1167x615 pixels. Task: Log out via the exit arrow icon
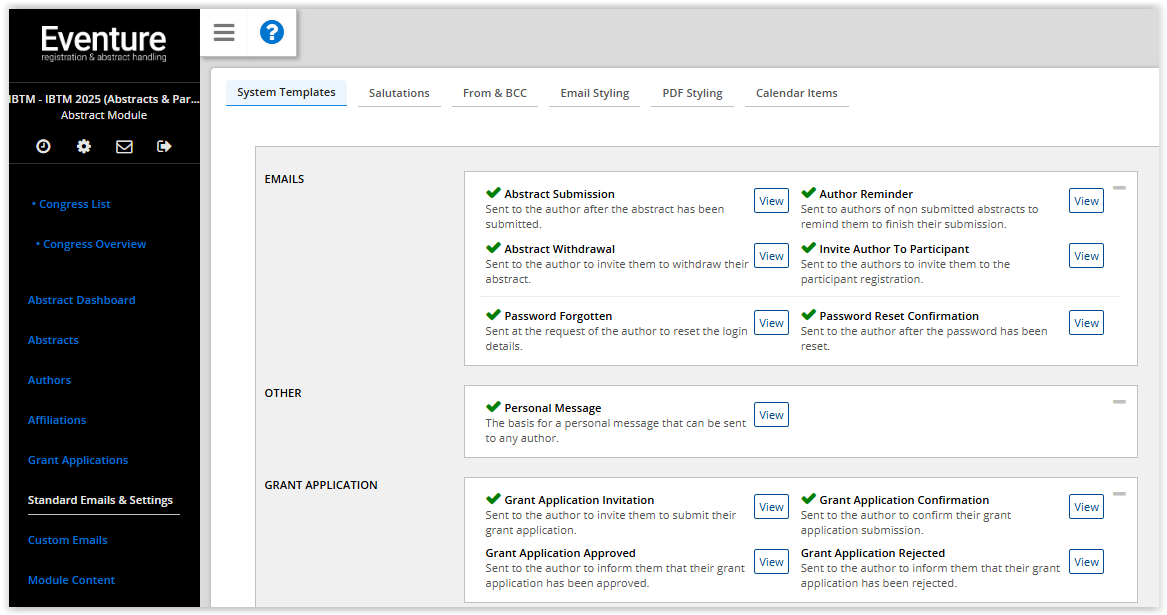(x=164, y=146)
